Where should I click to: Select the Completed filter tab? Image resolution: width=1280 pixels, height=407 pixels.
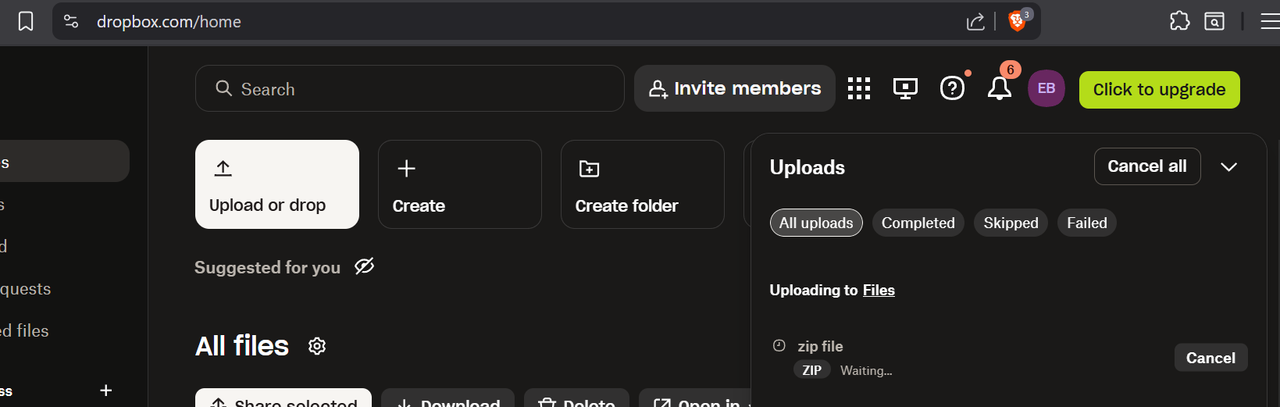coord(918,223)
